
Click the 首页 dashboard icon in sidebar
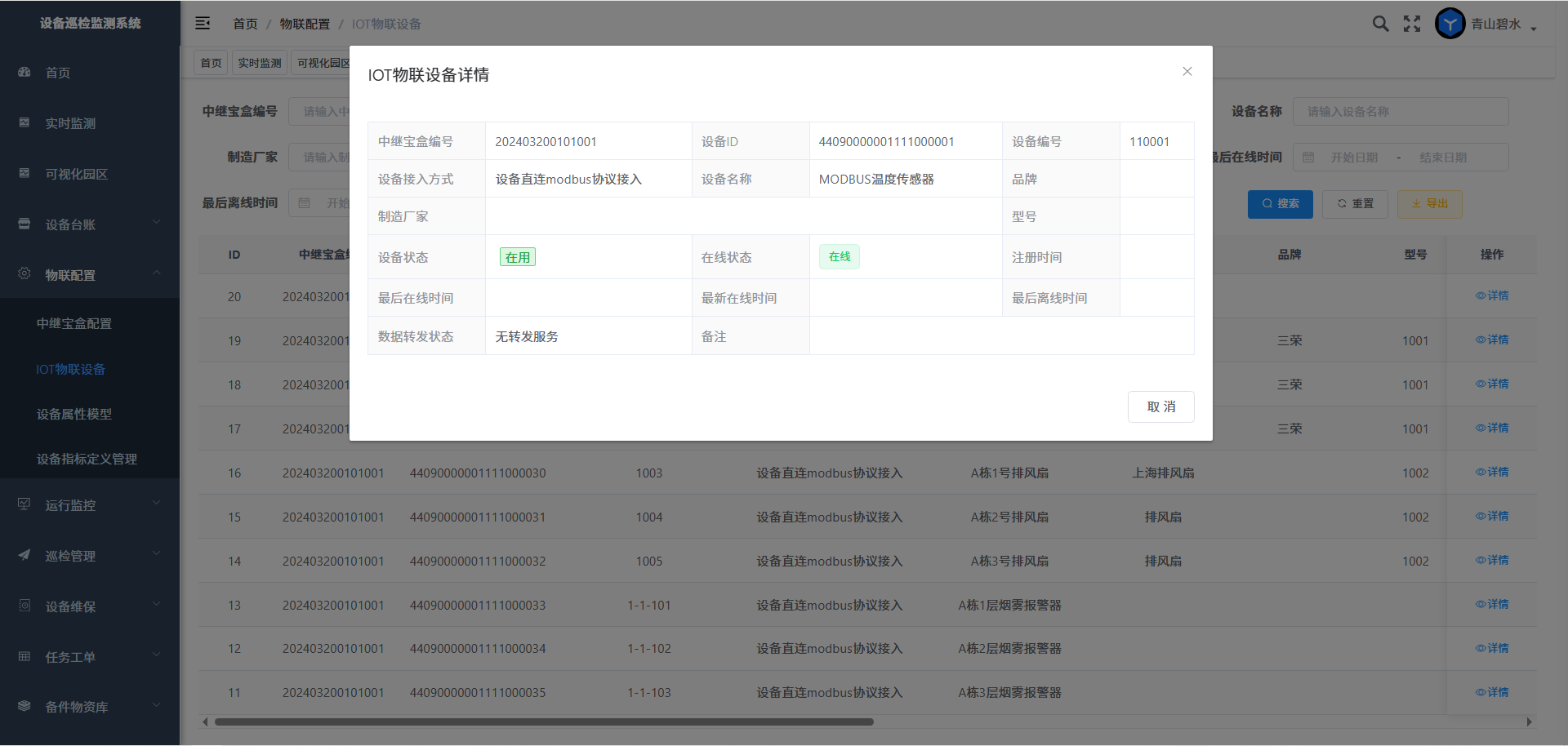(24, 73)
